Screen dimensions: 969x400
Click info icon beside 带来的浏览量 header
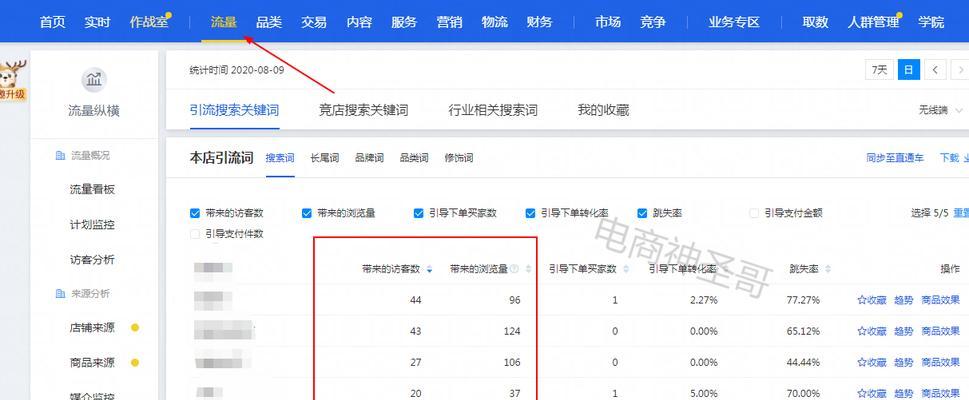click(x=513, y=269)
